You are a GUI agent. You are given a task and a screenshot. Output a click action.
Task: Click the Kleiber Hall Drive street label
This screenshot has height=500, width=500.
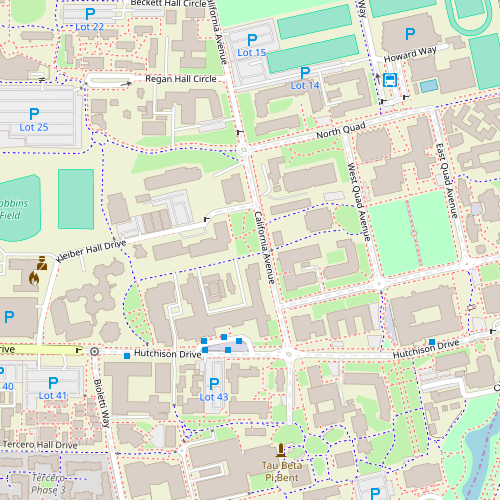(91, 251)
